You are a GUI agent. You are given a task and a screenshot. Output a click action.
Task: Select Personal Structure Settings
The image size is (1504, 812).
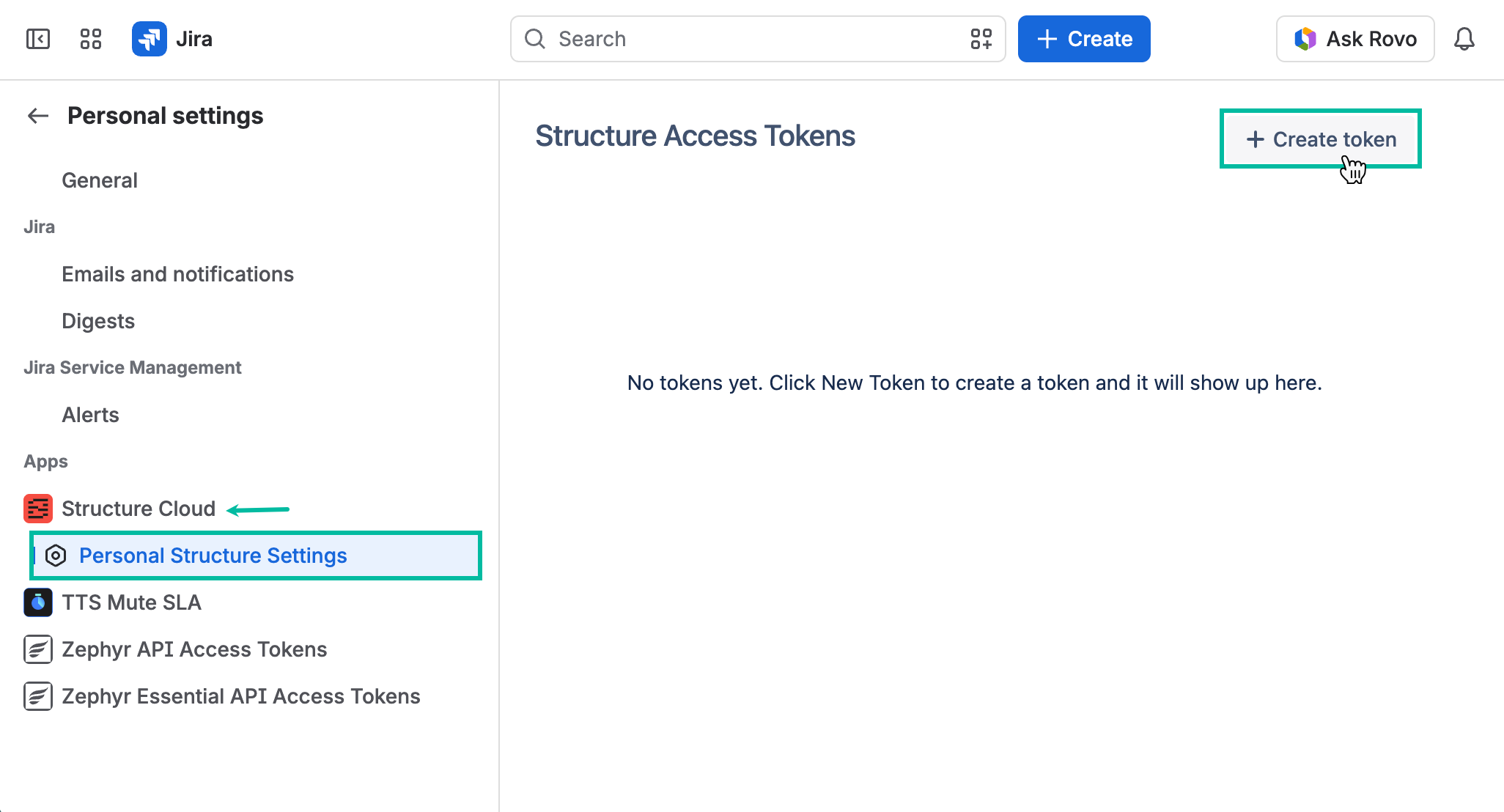(256, 556)
